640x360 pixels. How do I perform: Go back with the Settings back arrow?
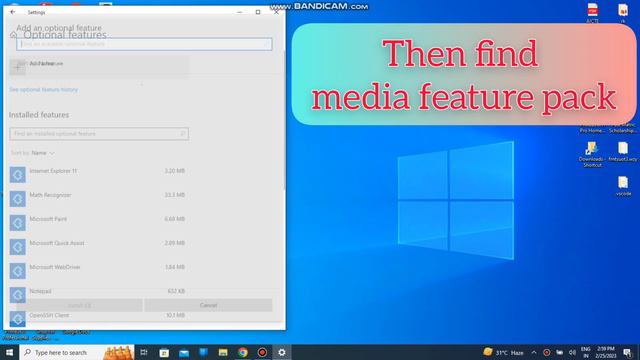tap(13, 12)
